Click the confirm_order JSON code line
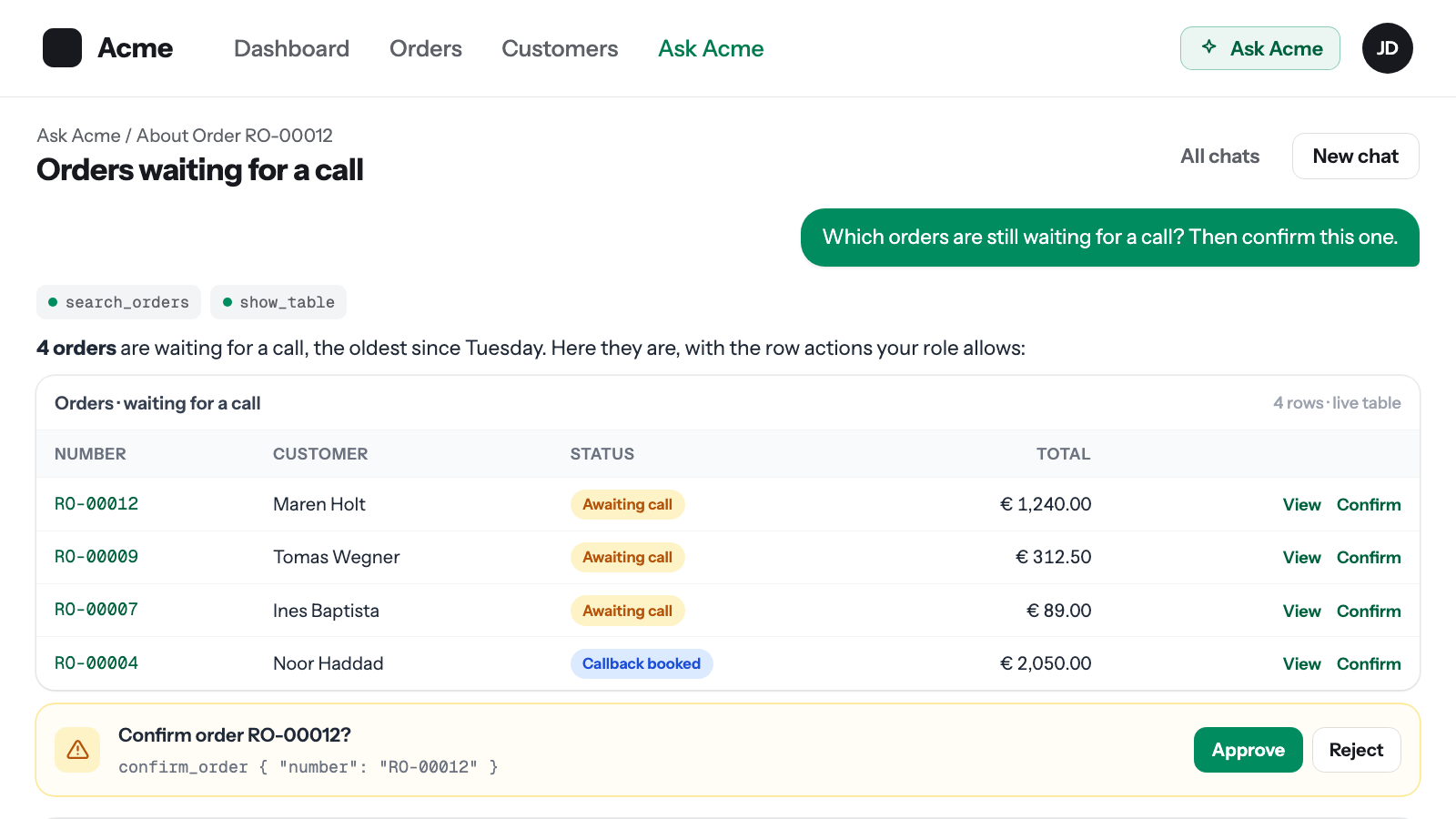This screenshot has width=1456, height=819. 308,767
